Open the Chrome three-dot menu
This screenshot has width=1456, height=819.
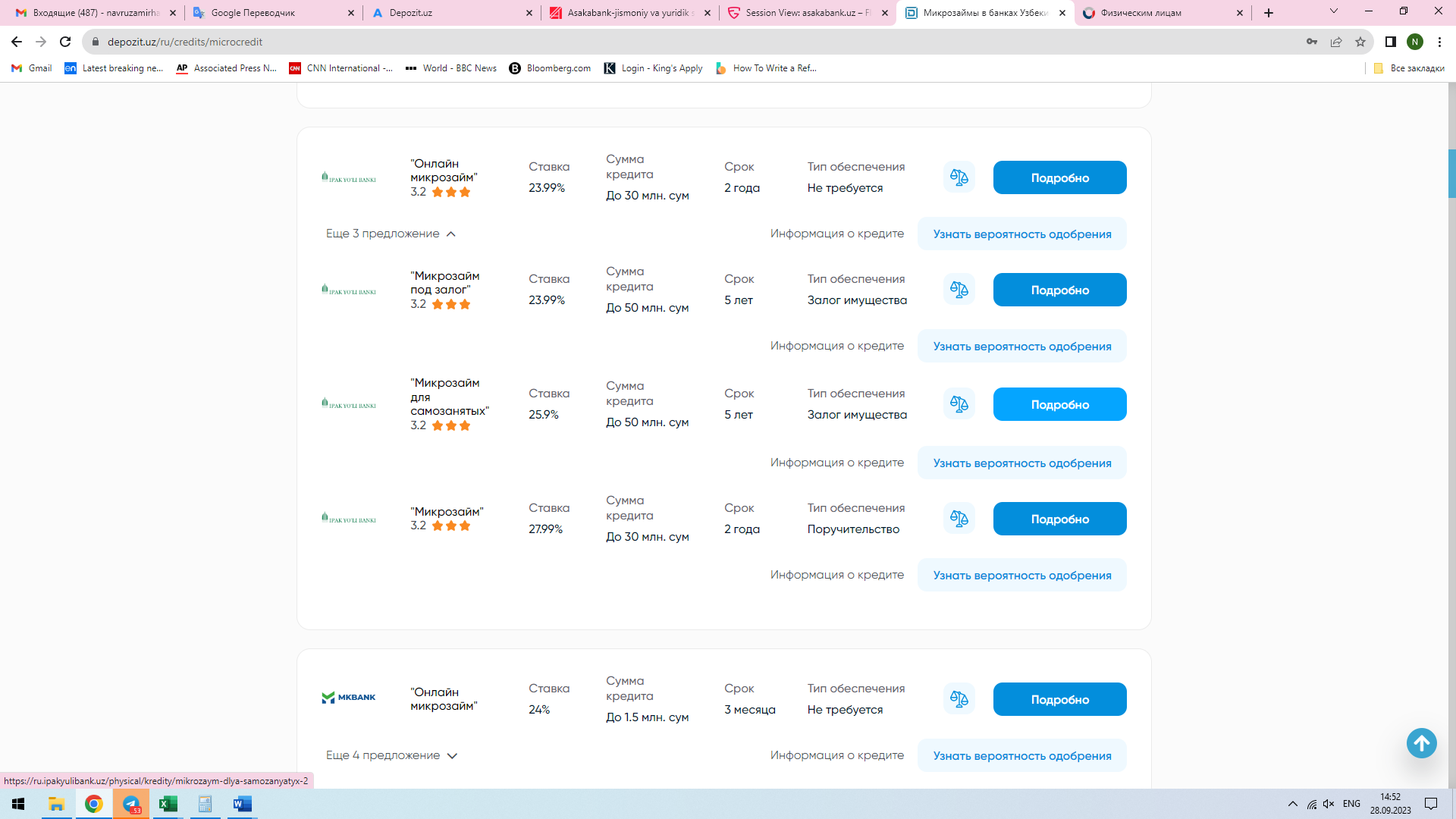tap(1439, 42)
